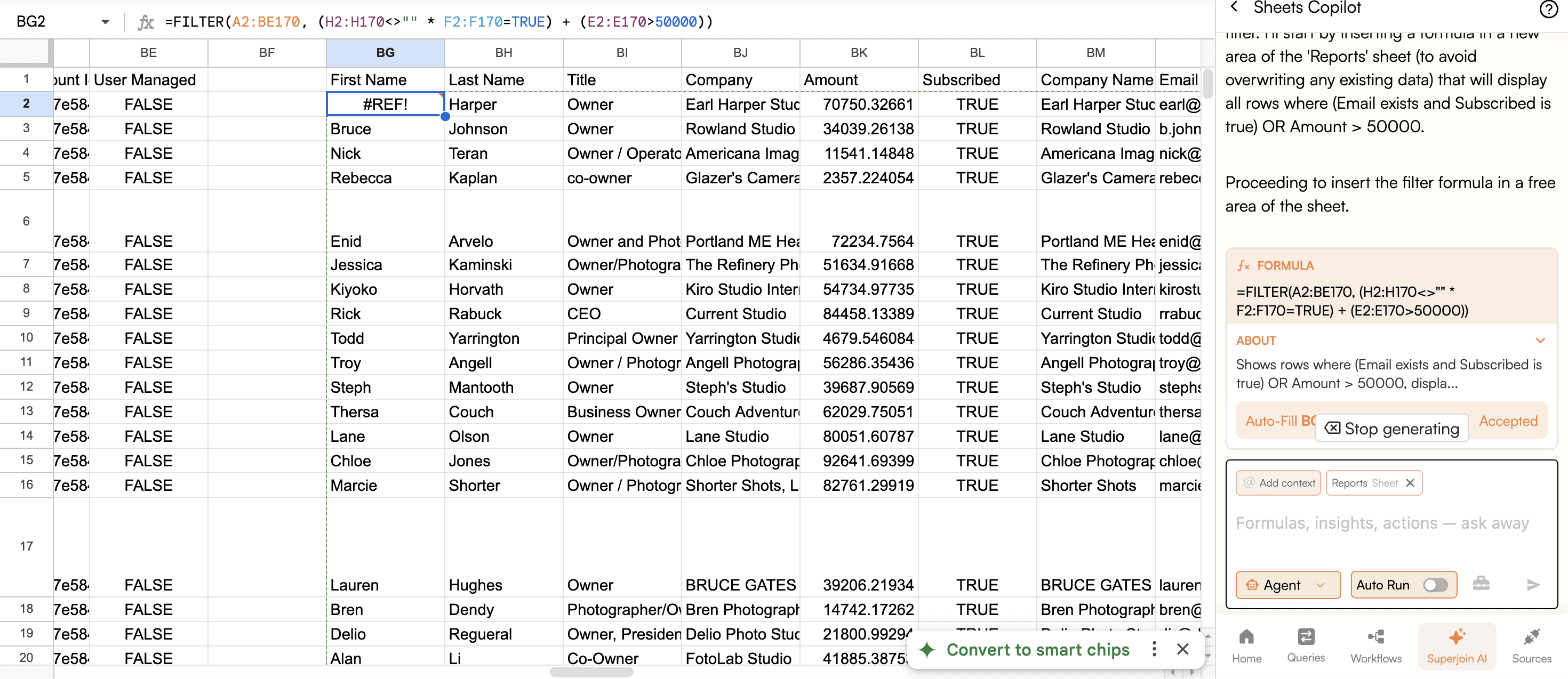
Task: Click the Company Name header cell in BM
Action: click(x=1095, y=80)
